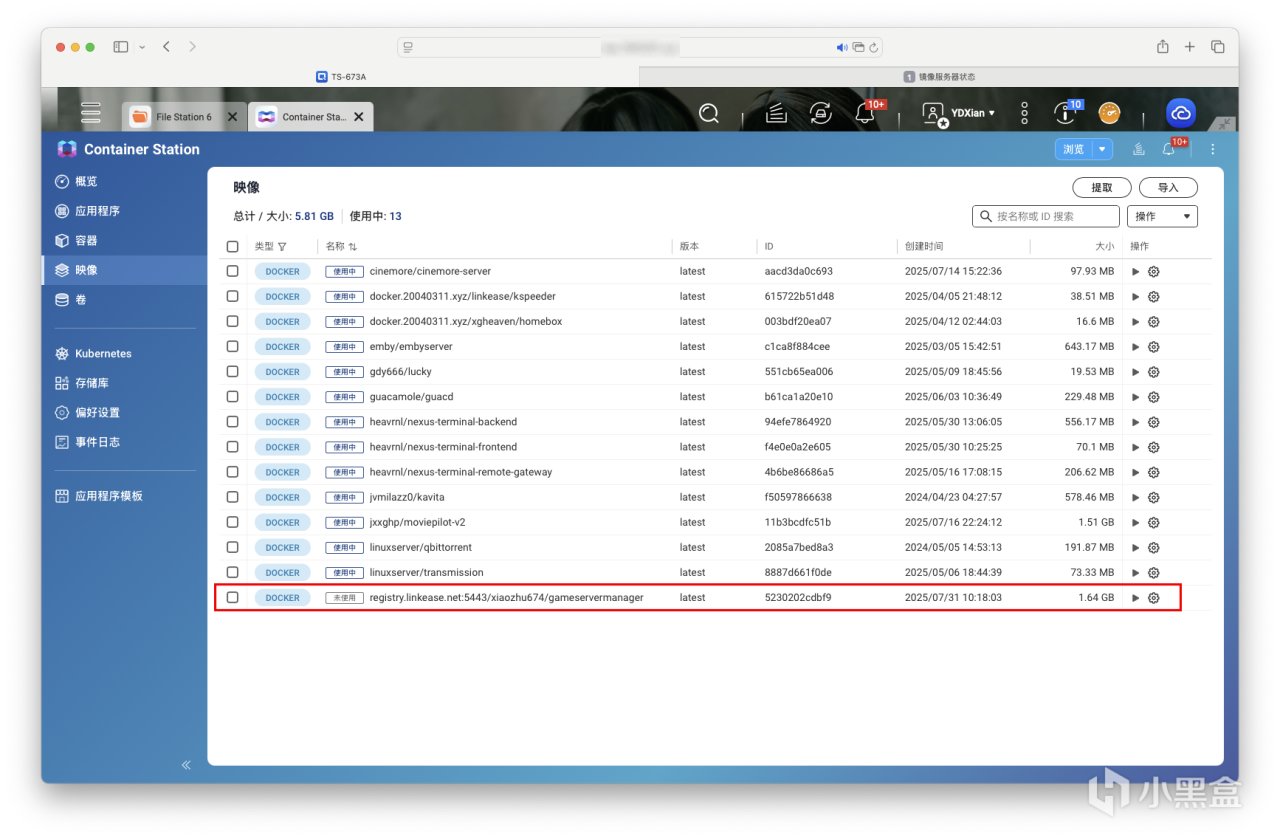
Task: Open the blue myQNAPcloud icon
Action: pyautogui.click(x=1181, y=113)
